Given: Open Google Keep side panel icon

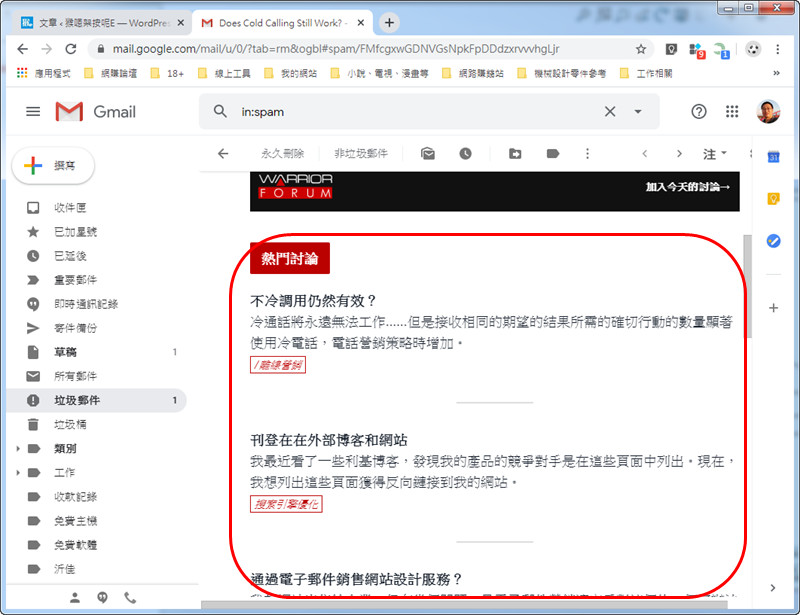Looking at the screenshot, I should (x=773, y=199).
